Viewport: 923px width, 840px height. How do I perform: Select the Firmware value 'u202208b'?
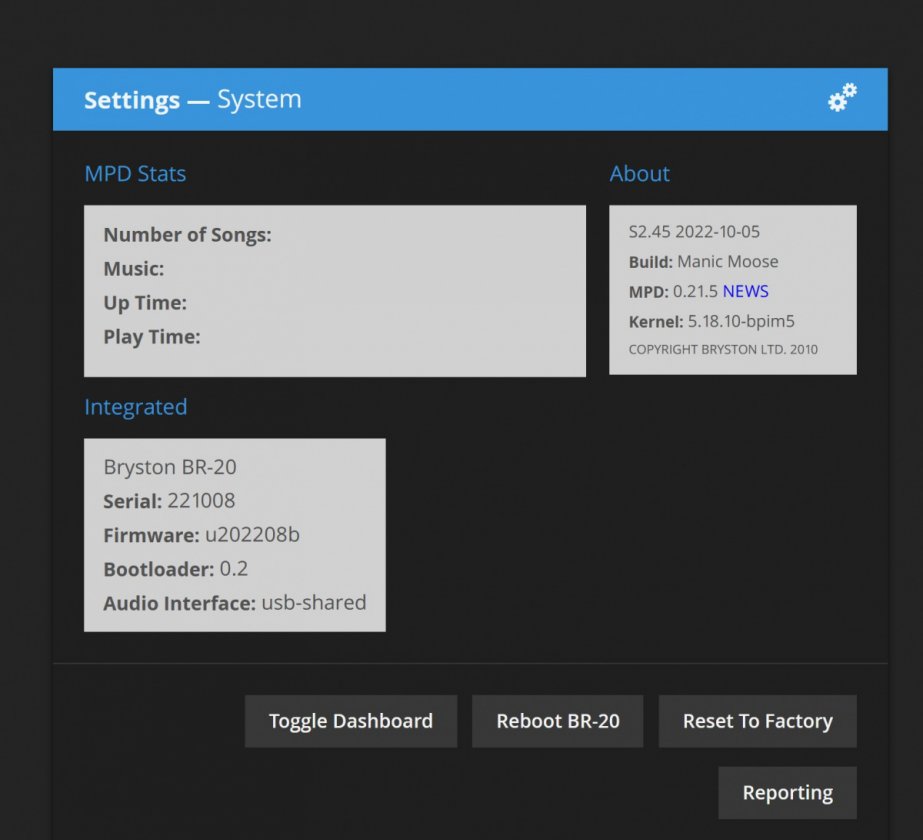pyautogui.click(x=253, y=535)
